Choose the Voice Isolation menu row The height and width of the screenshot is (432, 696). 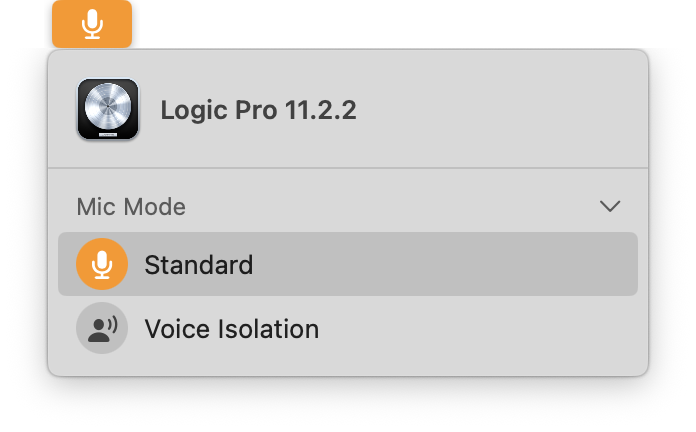(x=348, y=328)
